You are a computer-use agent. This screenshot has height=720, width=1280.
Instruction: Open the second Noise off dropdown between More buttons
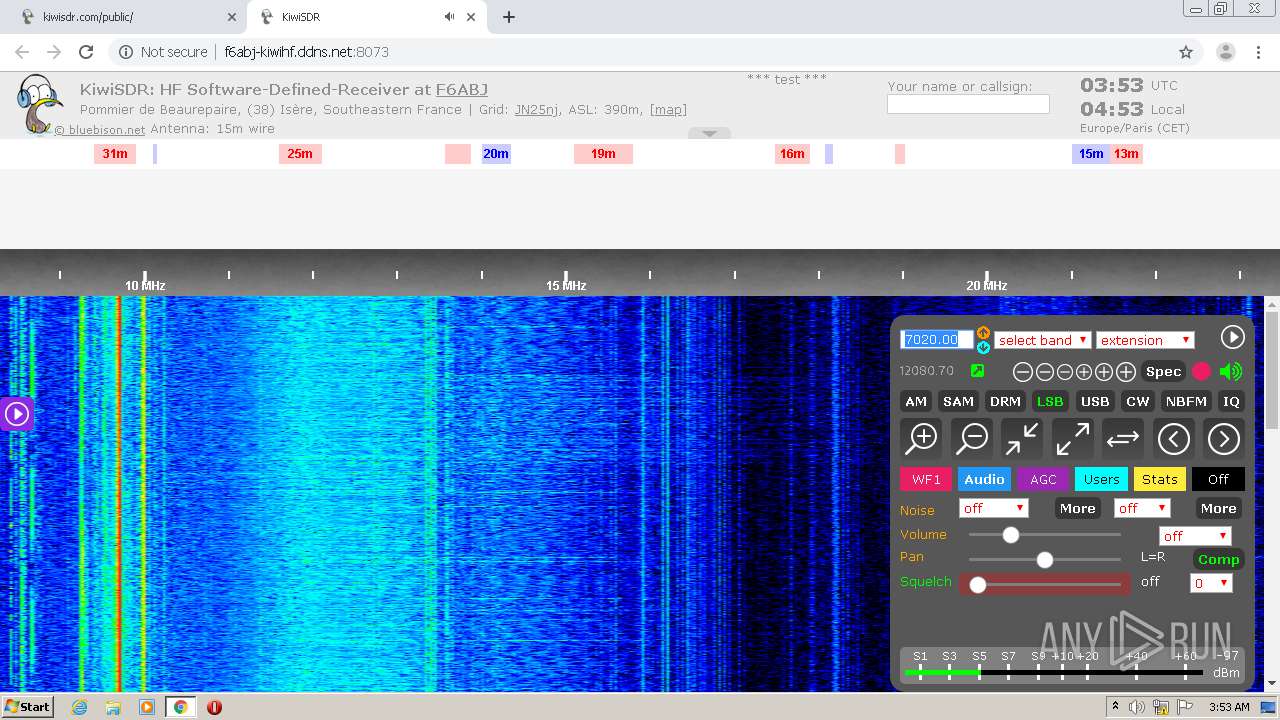(1141, 508)
